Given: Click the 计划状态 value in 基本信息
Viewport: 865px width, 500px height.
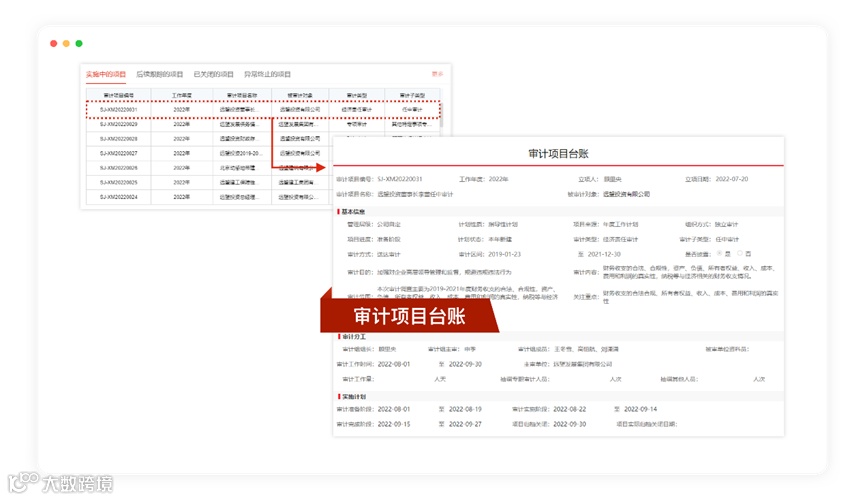Looking at the screenshot, I should click(500, 240).
